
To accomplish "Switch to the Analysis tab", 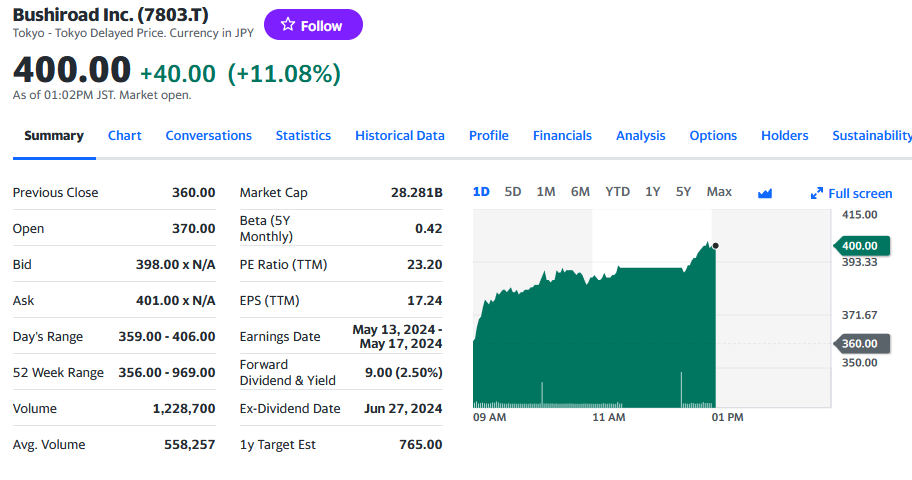I will [x=640, y=136].
